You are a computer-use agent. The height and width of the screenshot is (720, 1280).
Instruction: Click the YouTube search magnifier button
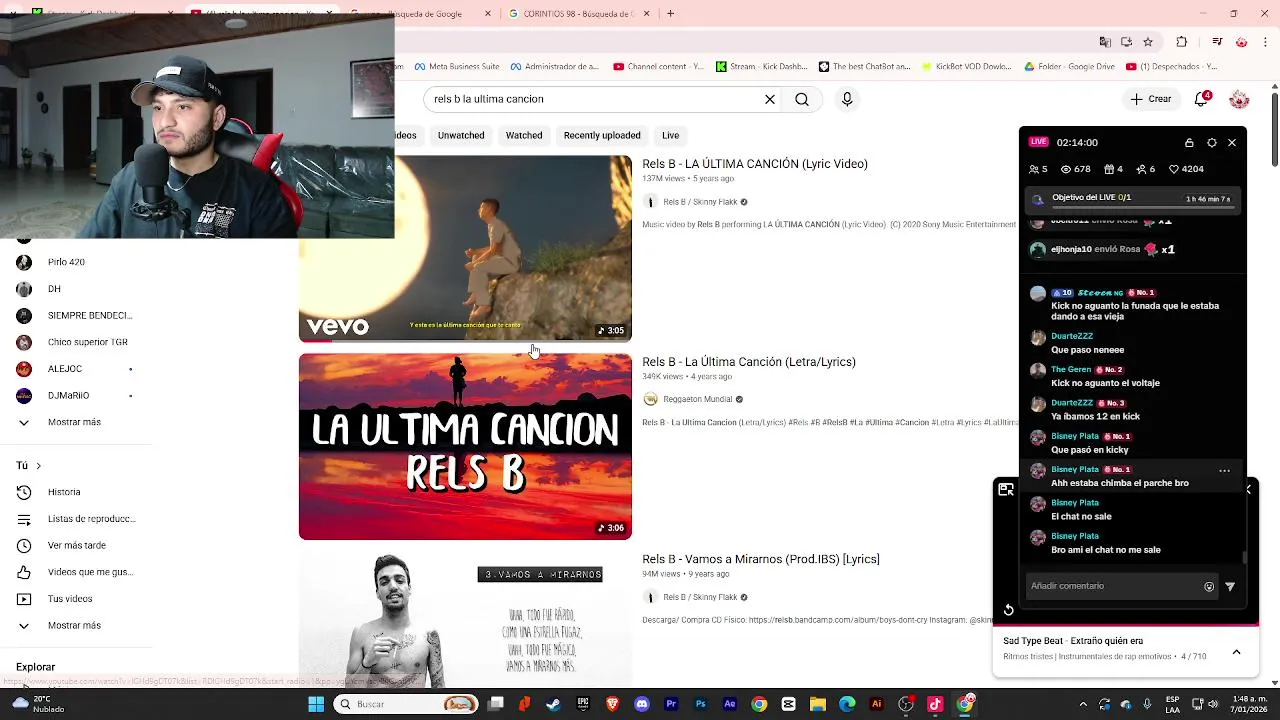pos(802,99)
